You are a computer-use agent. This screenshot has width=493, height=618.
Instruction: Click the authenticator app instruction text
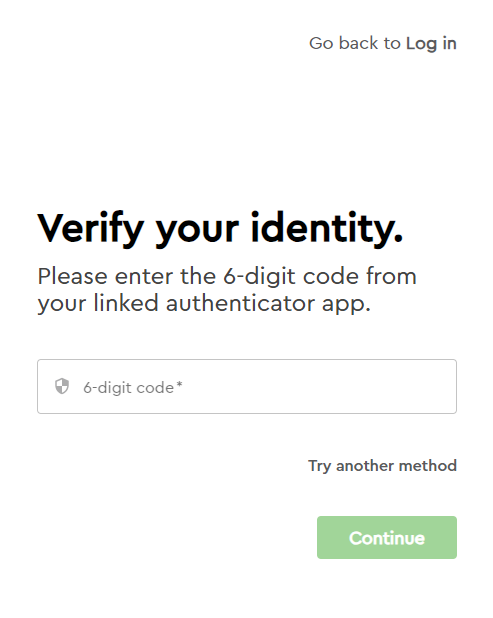coord(227,290)
